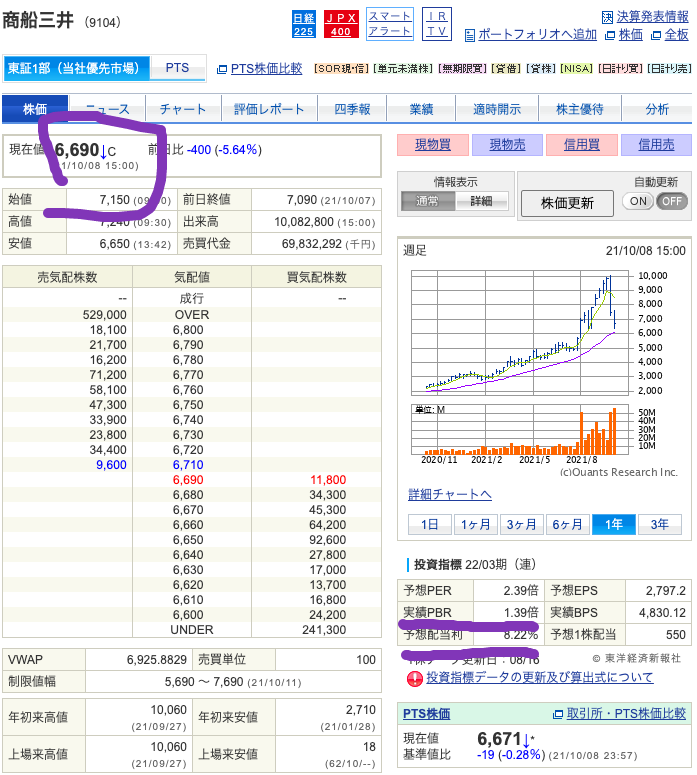Select the 東証1部（当社優先市場） market tab
The height and width of the screenshot is (775, 697).
pyautogui.click(x=76, y=68)
